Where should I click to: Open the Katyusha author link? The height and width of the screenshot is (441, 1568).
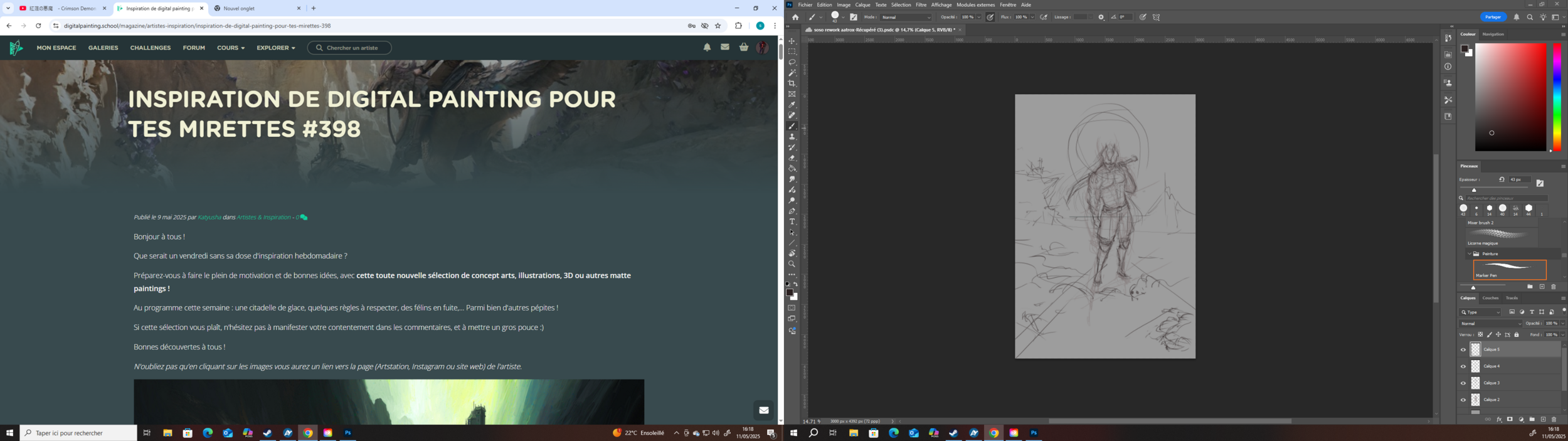(x=209, y=218)
